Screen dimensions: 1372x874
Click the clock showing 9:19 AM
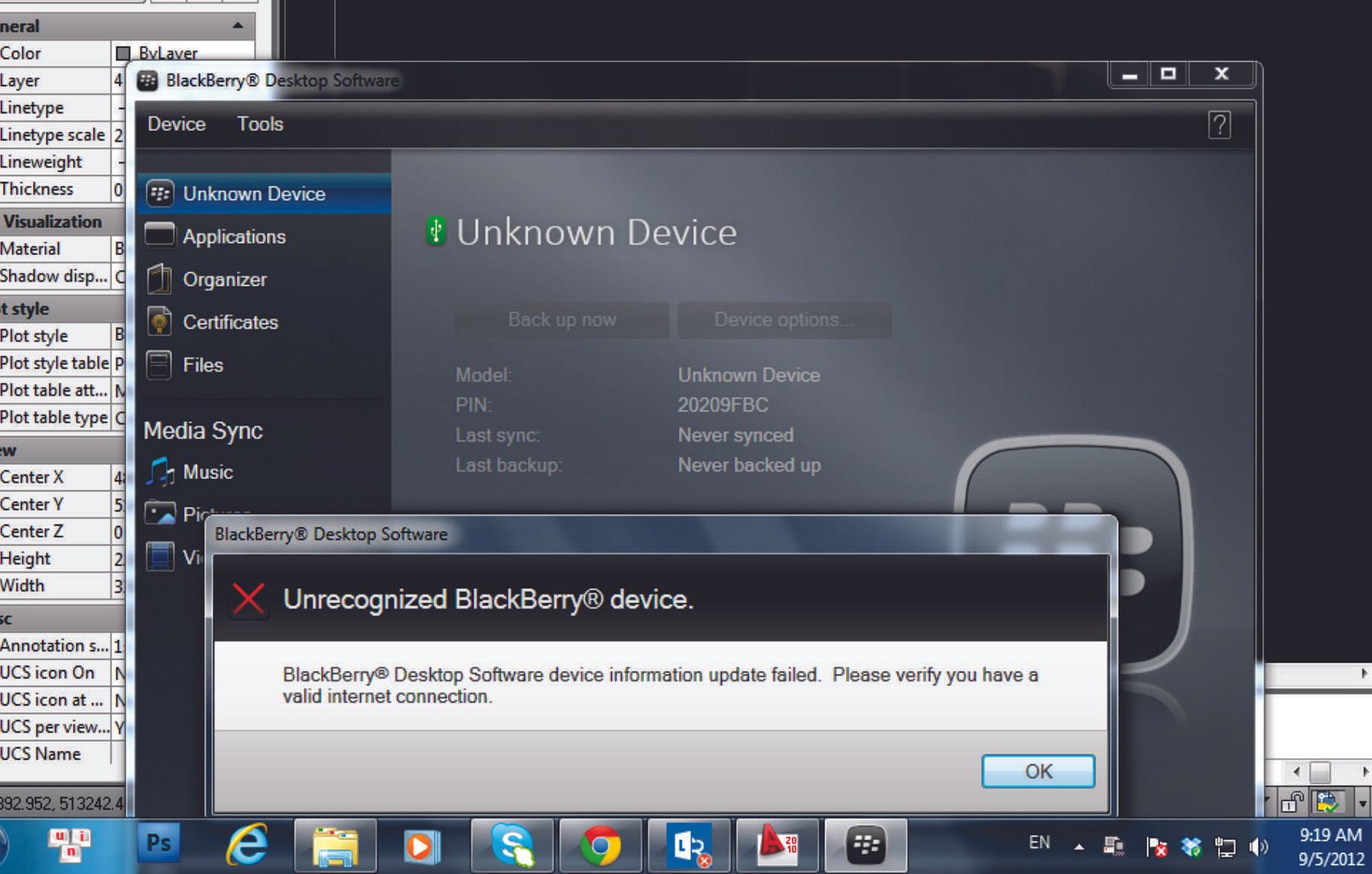(1331, 835)
